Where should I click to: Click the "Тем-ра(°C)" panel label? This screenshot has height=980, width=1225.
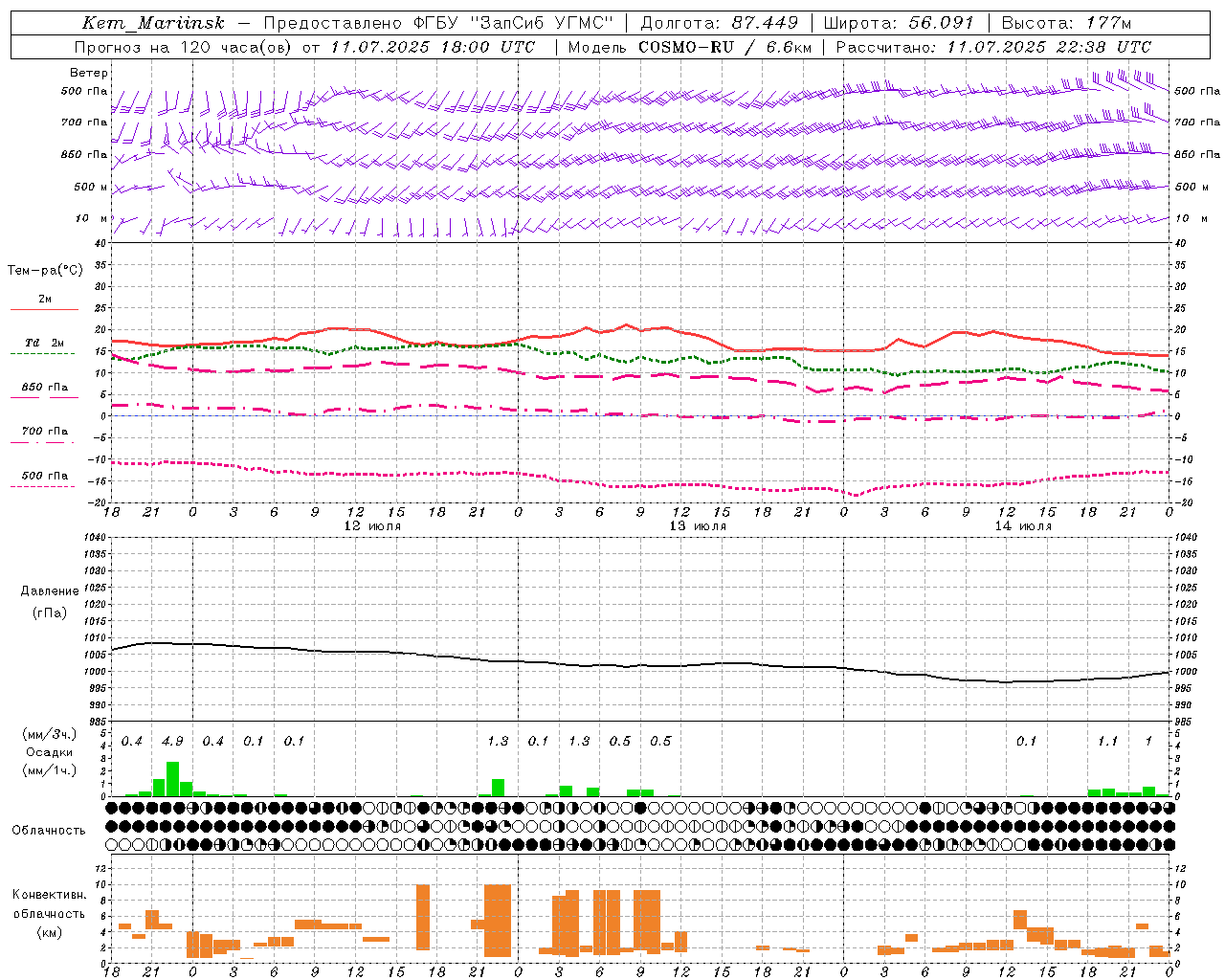pos(45,271)
